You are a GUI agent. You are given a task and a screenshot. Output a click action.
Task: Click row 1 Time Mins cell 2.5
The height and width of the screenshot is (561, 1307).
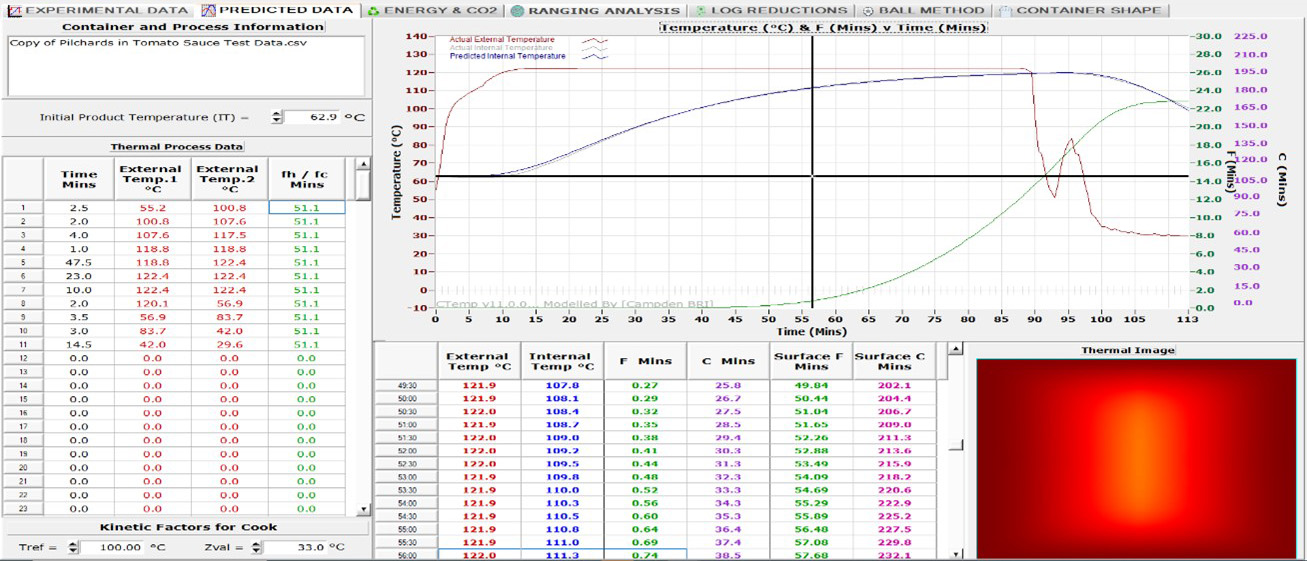coord(79,208)
